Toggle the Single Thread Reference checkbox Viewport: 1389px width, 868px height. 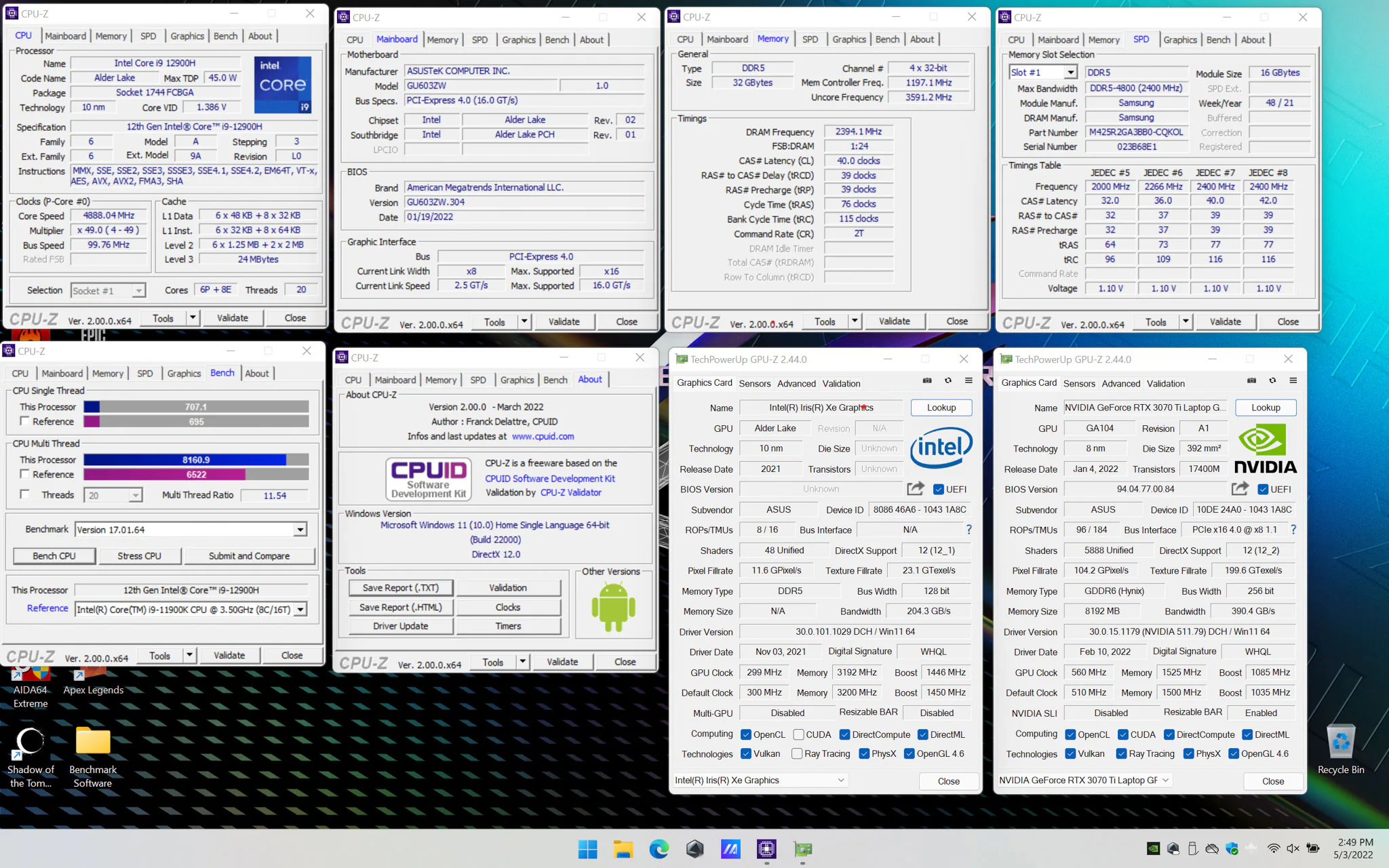click(x=24, y=421)
